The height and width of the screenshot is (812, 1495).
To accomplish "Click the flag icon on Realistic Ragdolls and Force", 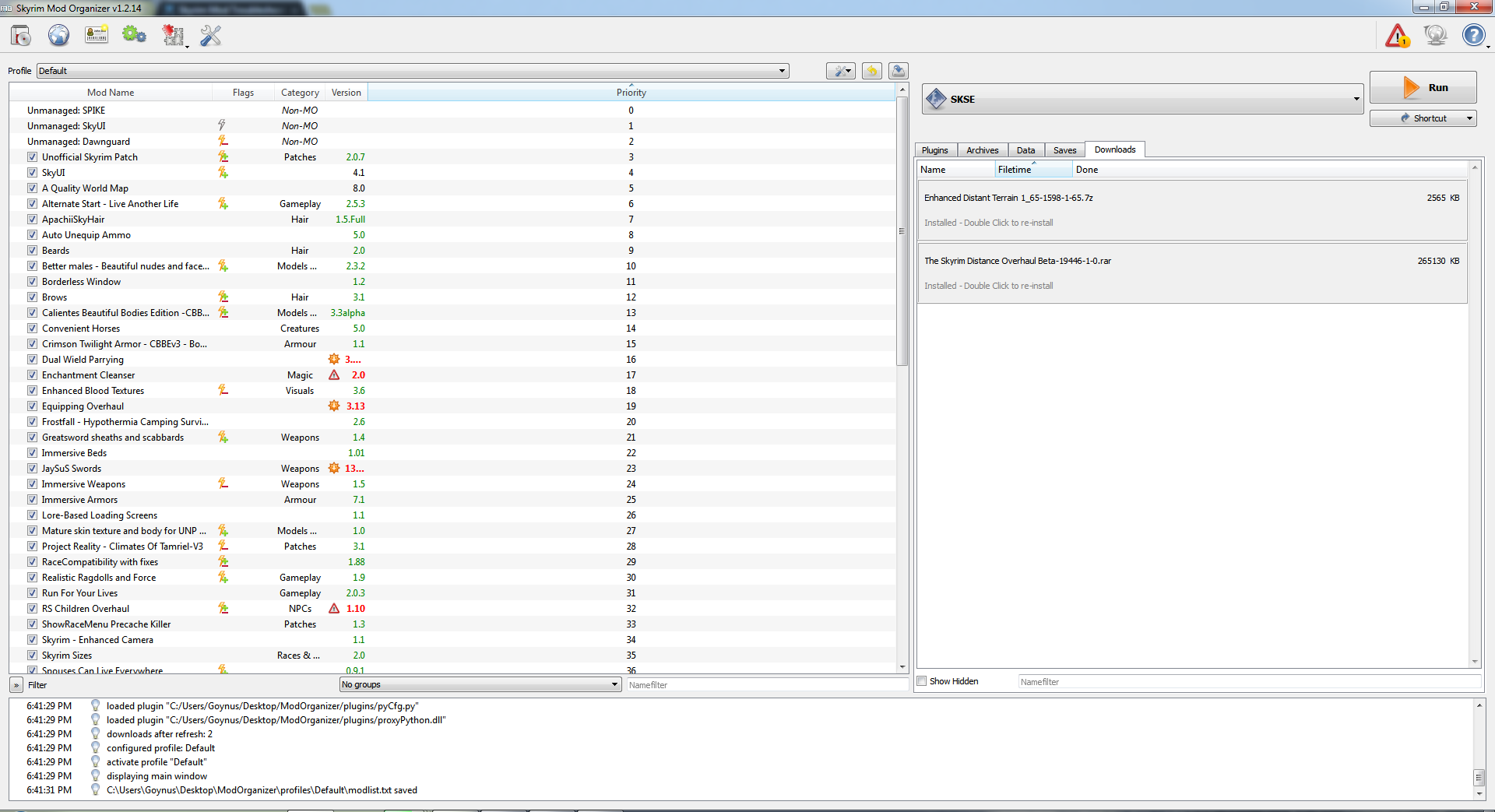I will pos(223,577).
